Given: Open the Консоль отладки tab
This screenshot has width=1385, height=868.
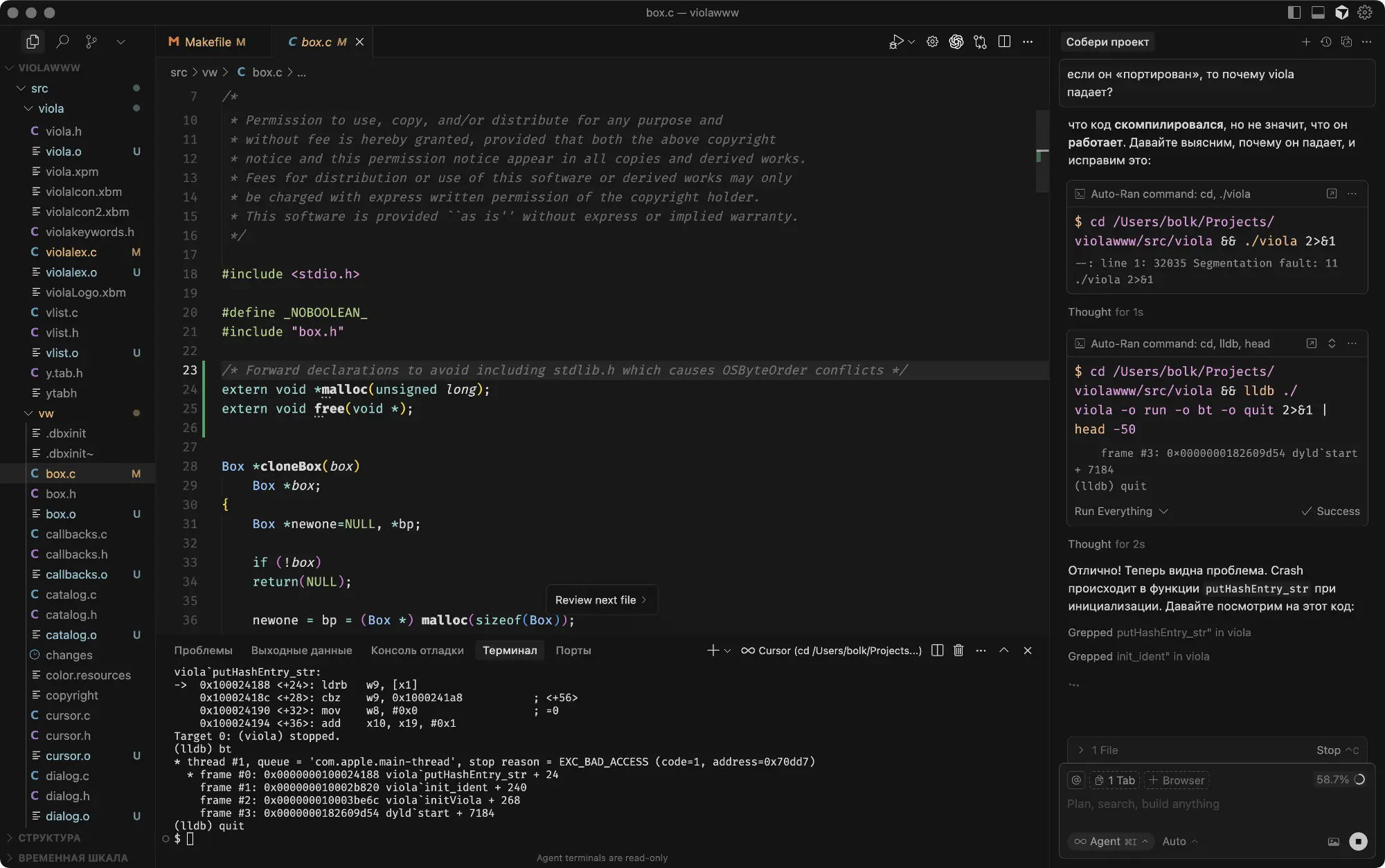Looking at the screenshot, I should (417, 650).
